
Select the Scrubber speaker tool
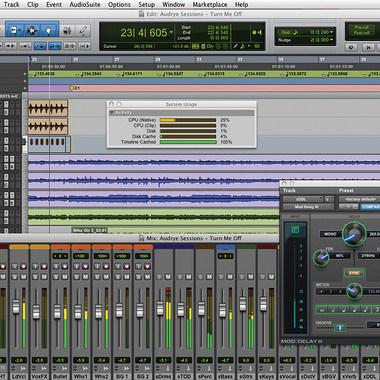tap(67, 31)
